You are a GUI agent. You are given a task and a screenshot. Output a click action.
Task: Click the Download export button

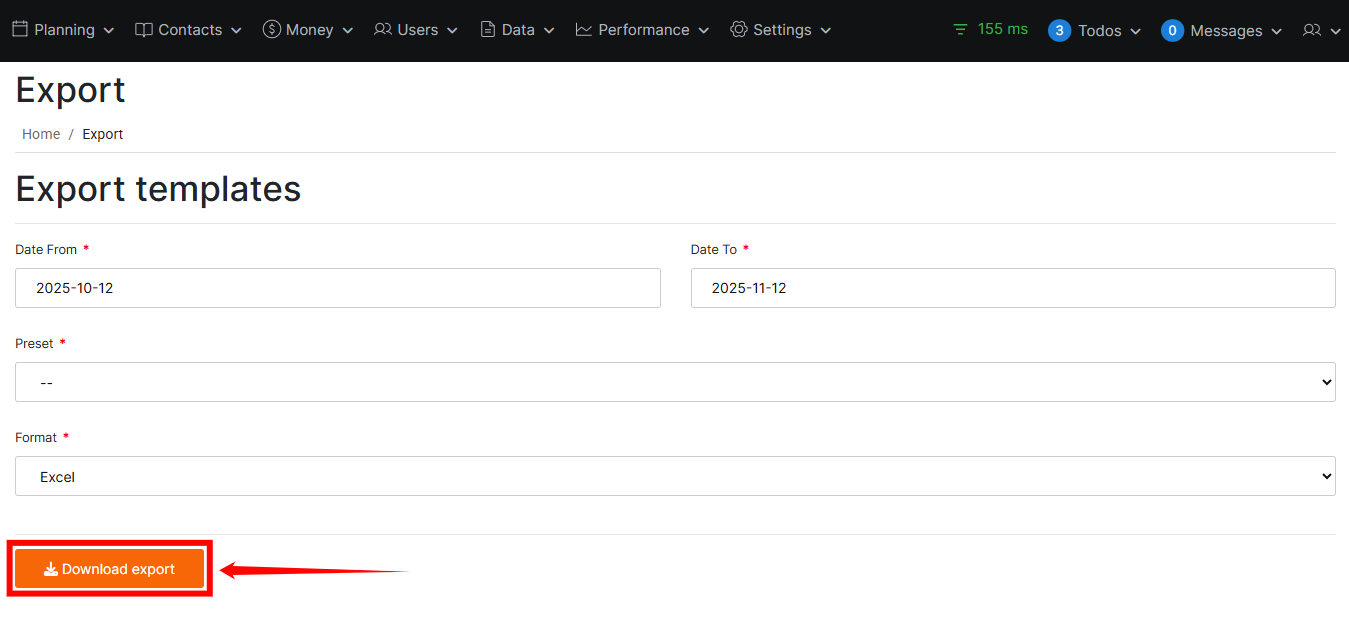coord(109,568)
